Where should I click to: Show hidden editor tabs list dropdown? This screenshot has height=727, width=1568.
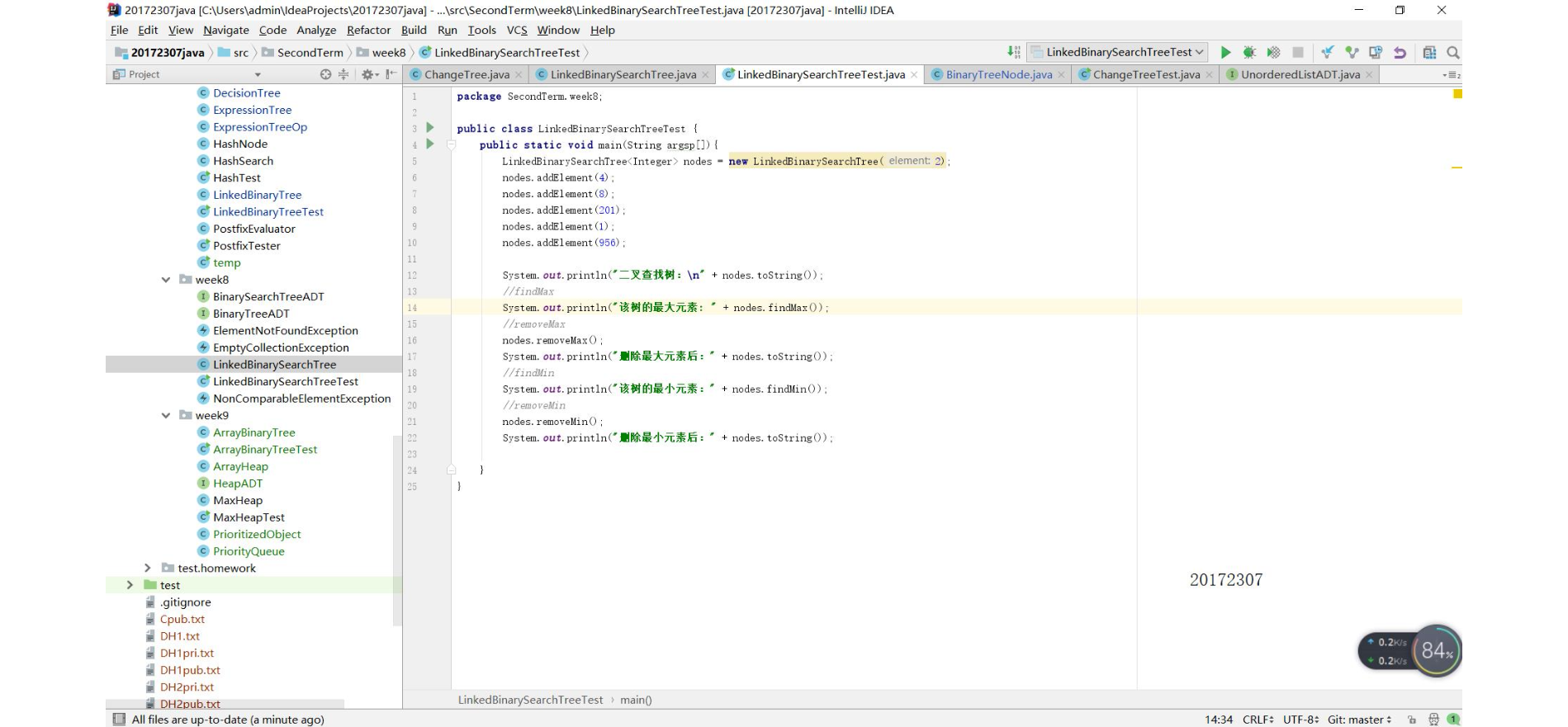[x=1451, y=75]
